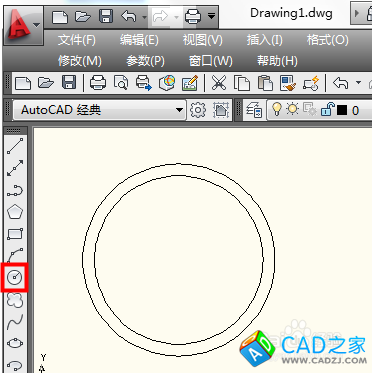Image resolution: width=372 pixels, height=373 pixels.
Task: Click Save in quick access toolbar
Action: point(106,16)
